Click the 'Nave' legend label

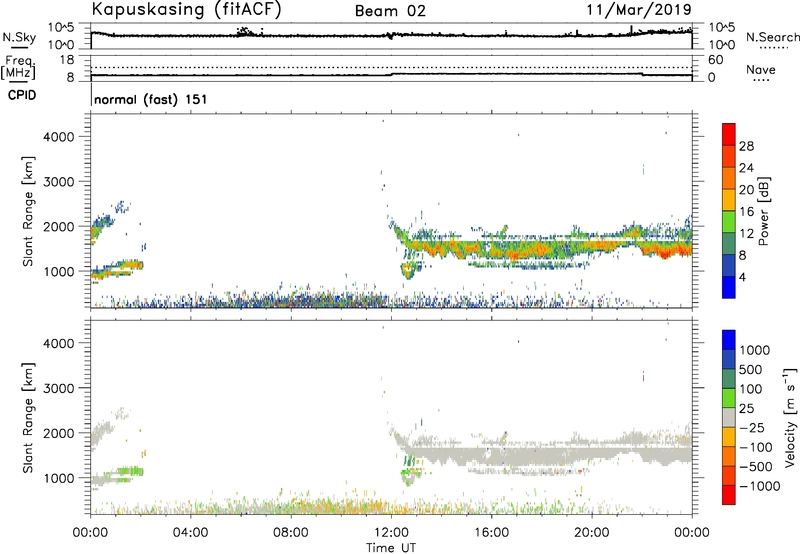tap(761, 70)
